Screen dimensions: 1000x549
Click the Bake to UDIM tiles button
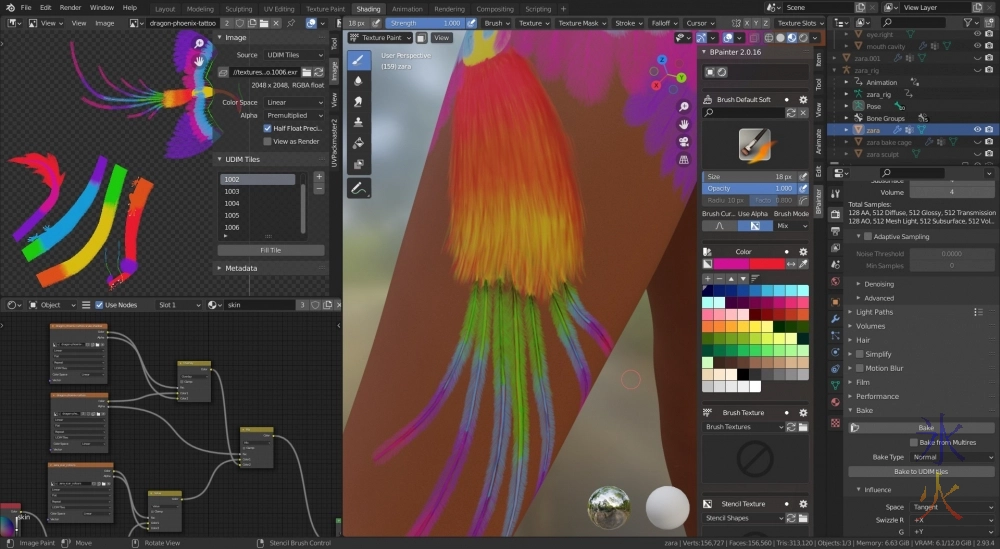pyautogui.click(x=921, y=471)
